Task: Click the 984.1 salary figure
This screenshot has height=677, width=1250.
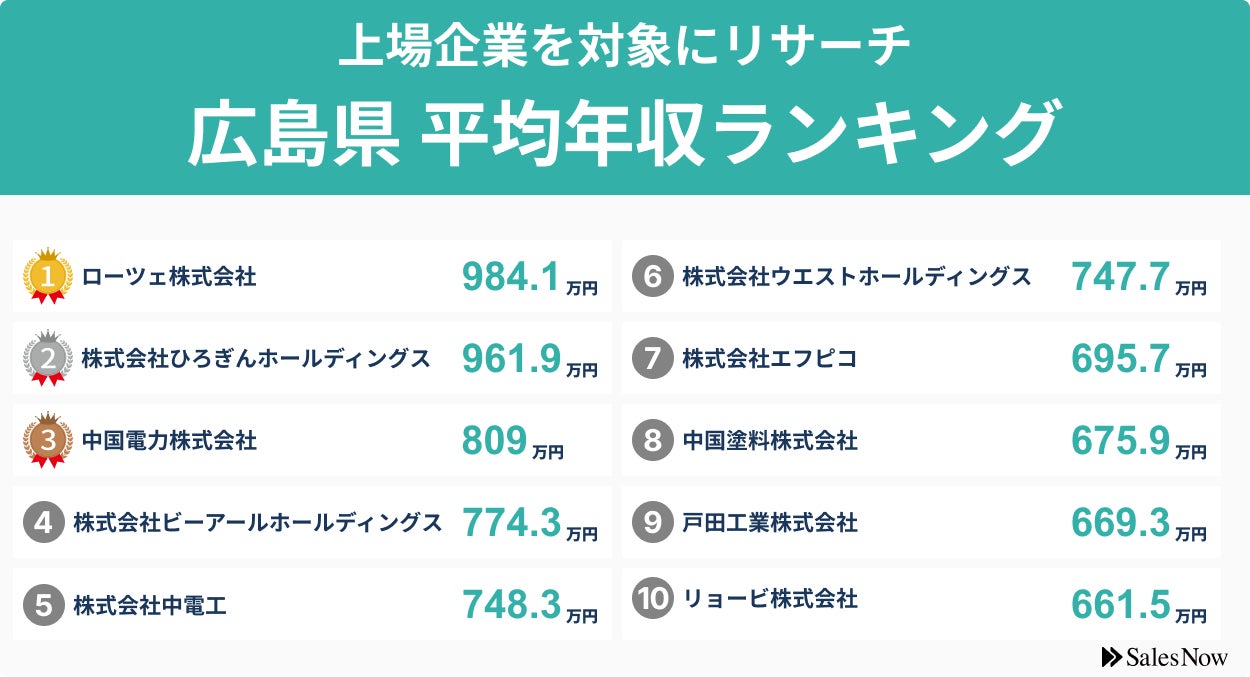Action: coord(510,278)
